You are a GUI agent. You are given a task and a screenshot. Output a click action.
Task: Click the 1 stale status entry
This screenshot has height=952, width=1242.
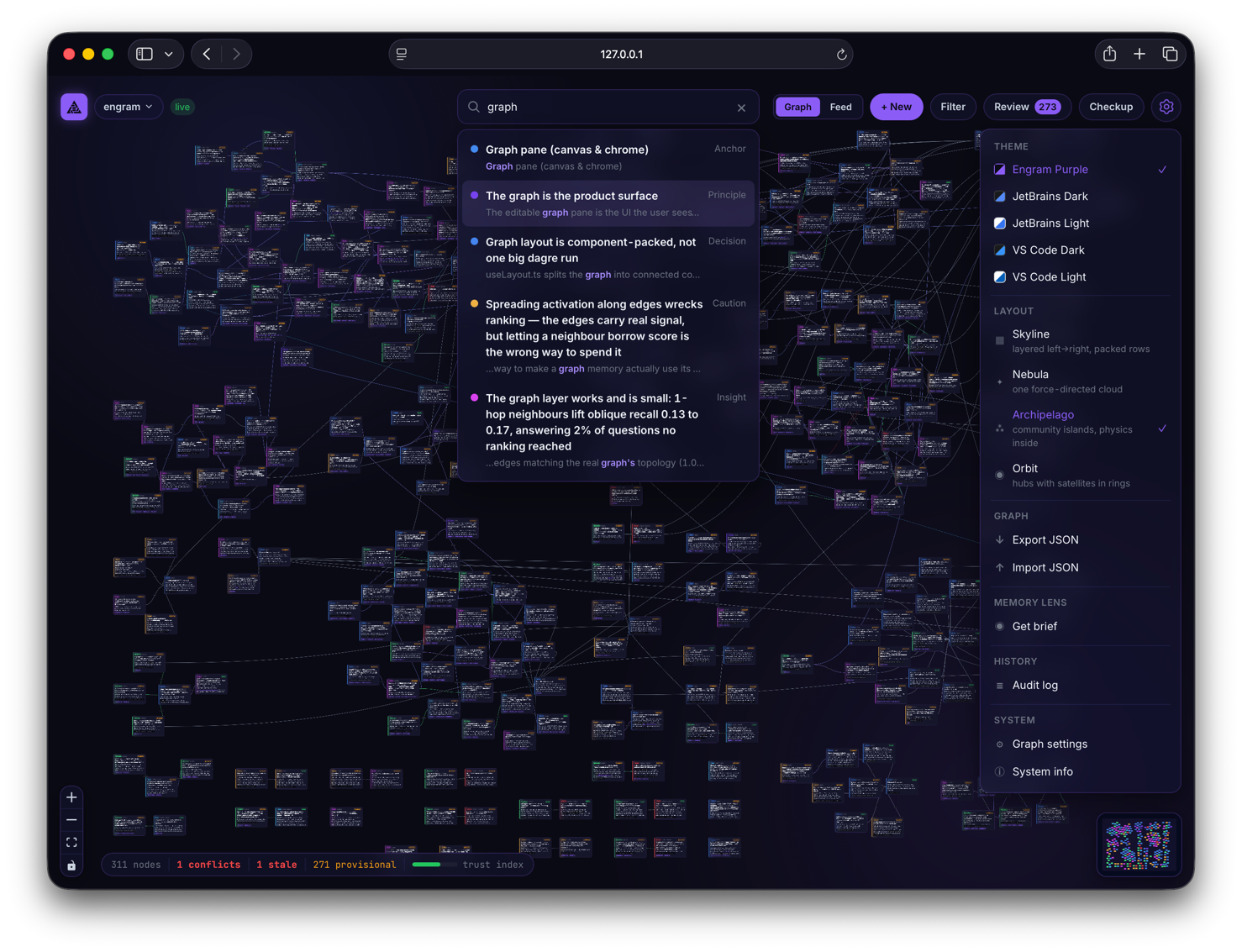click(276, 865)
